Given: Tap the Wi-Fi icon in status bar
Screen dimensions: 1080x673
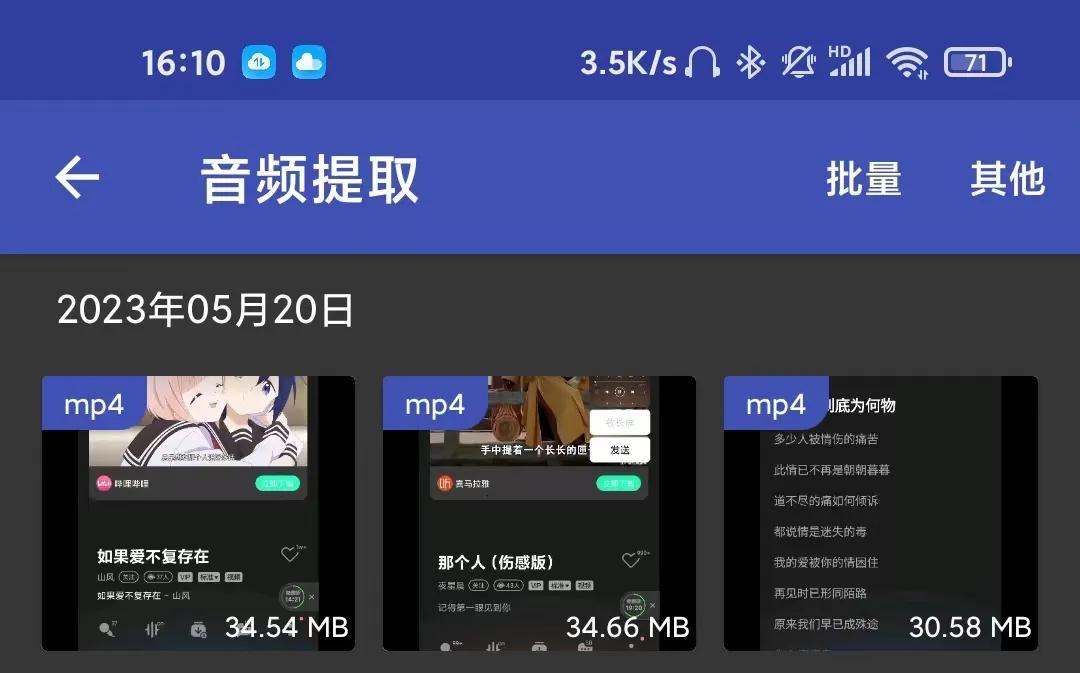Looking at the screenshot, I should click(908, 61).
